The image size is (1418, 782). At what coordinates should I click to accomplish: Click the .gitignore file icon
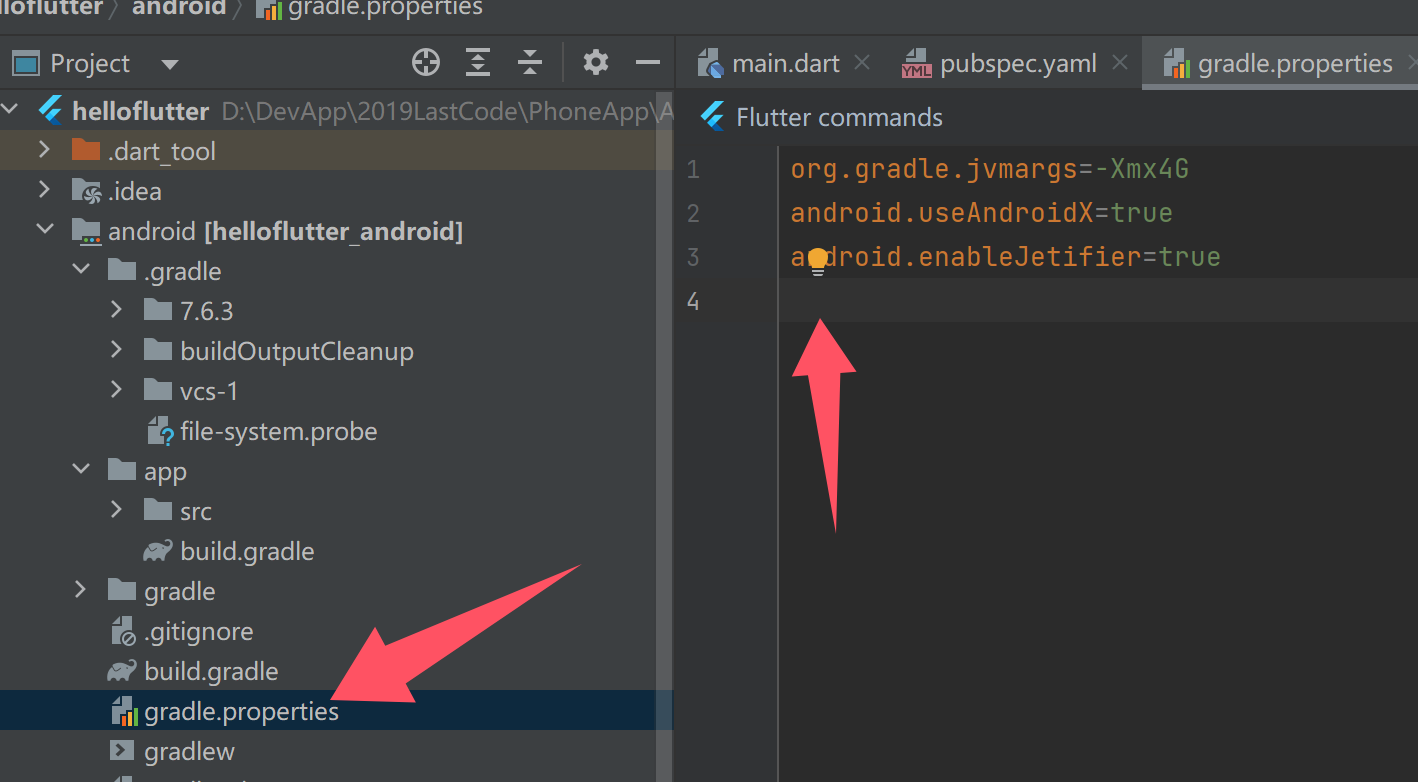tap(122, 631)
